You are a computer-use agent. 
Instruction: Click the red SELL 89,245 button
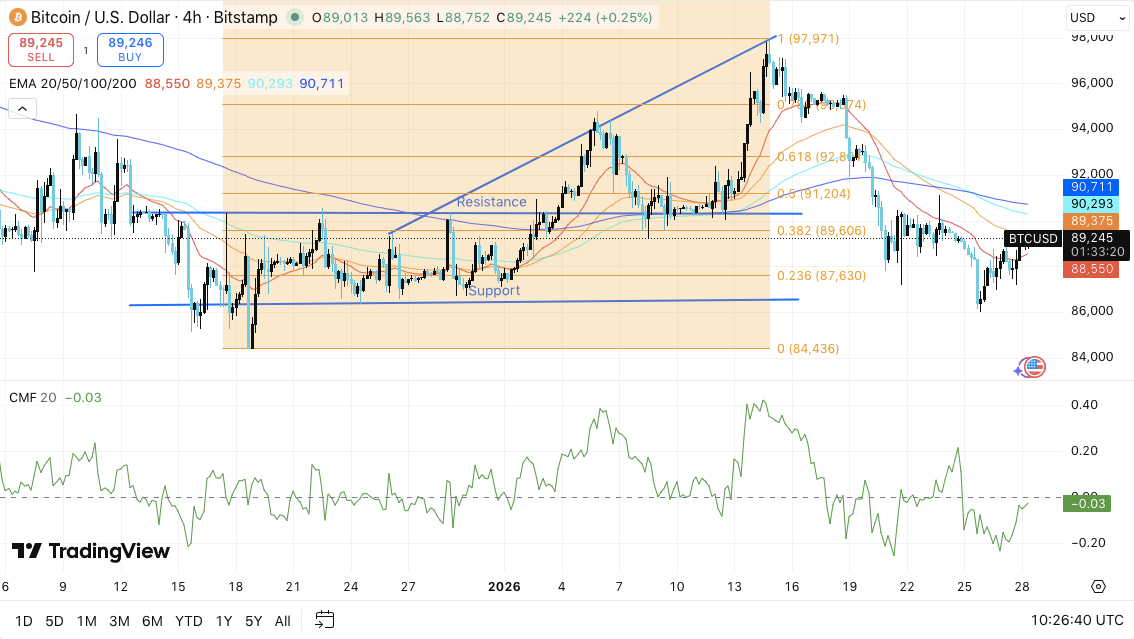(x=41, y=49)
